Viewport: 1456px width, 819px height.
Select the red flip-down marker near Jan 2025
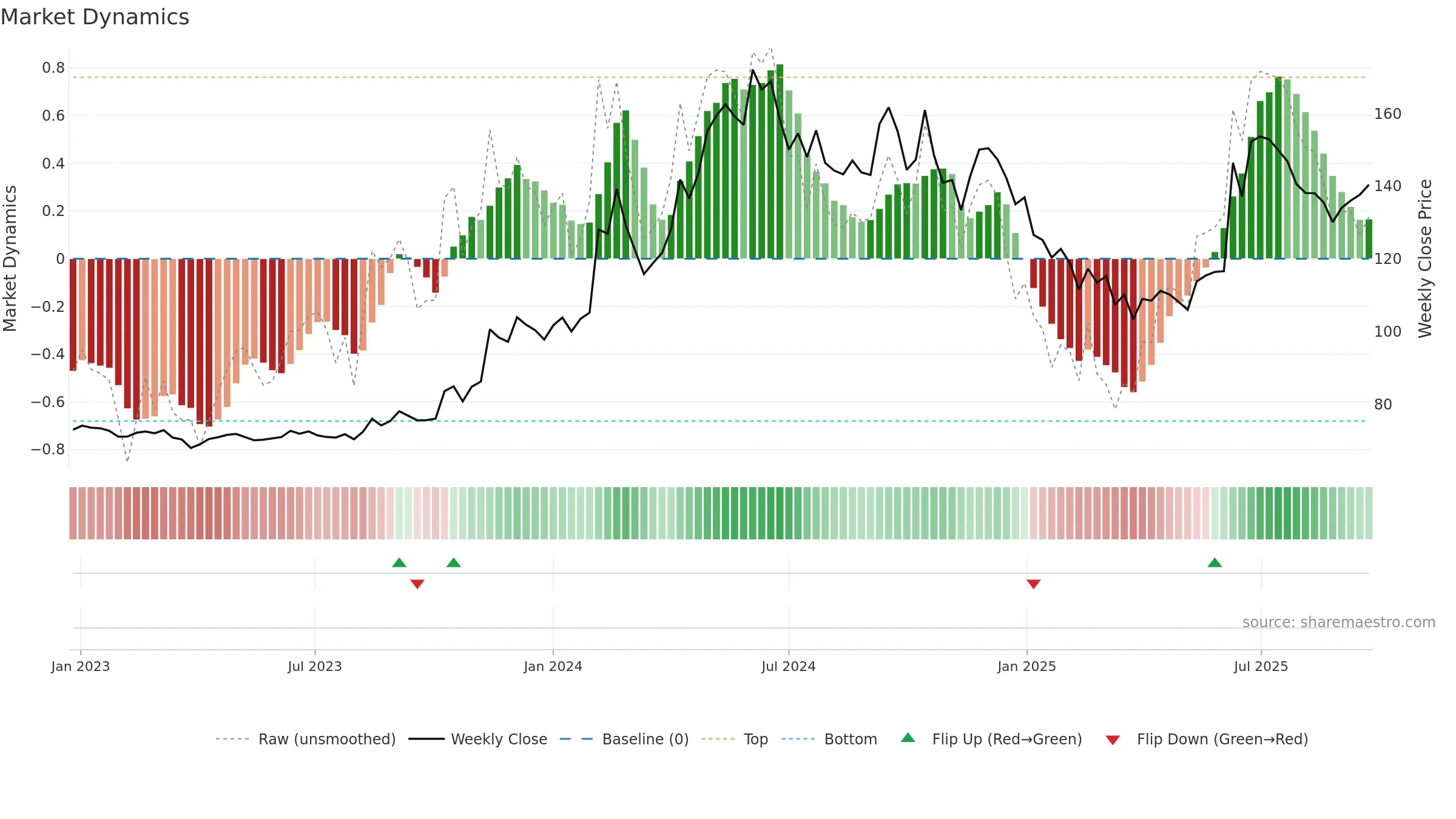click(1034, 584)
